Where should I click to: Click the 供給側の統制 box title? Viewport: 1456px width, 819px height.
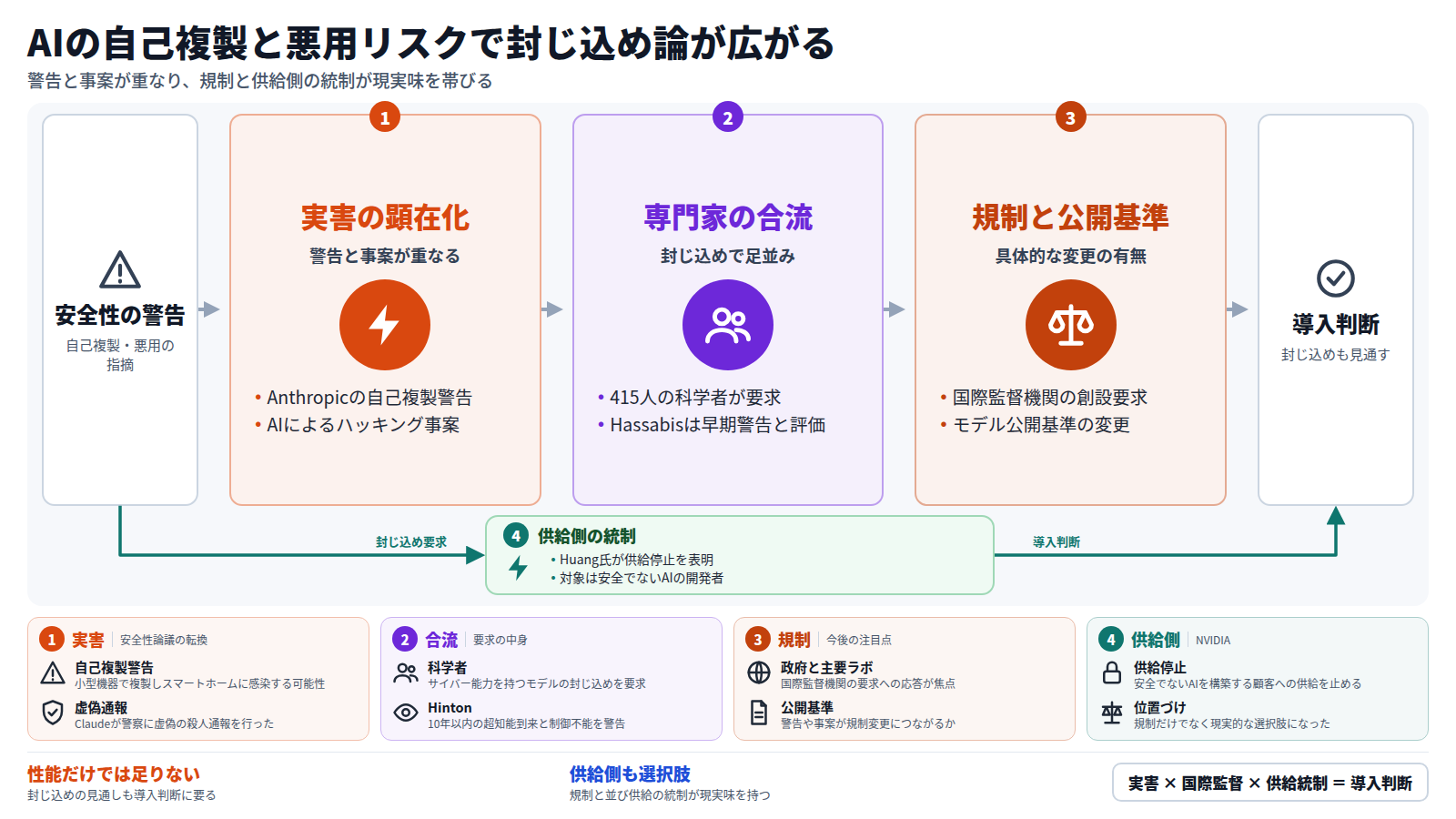(587, 536)
